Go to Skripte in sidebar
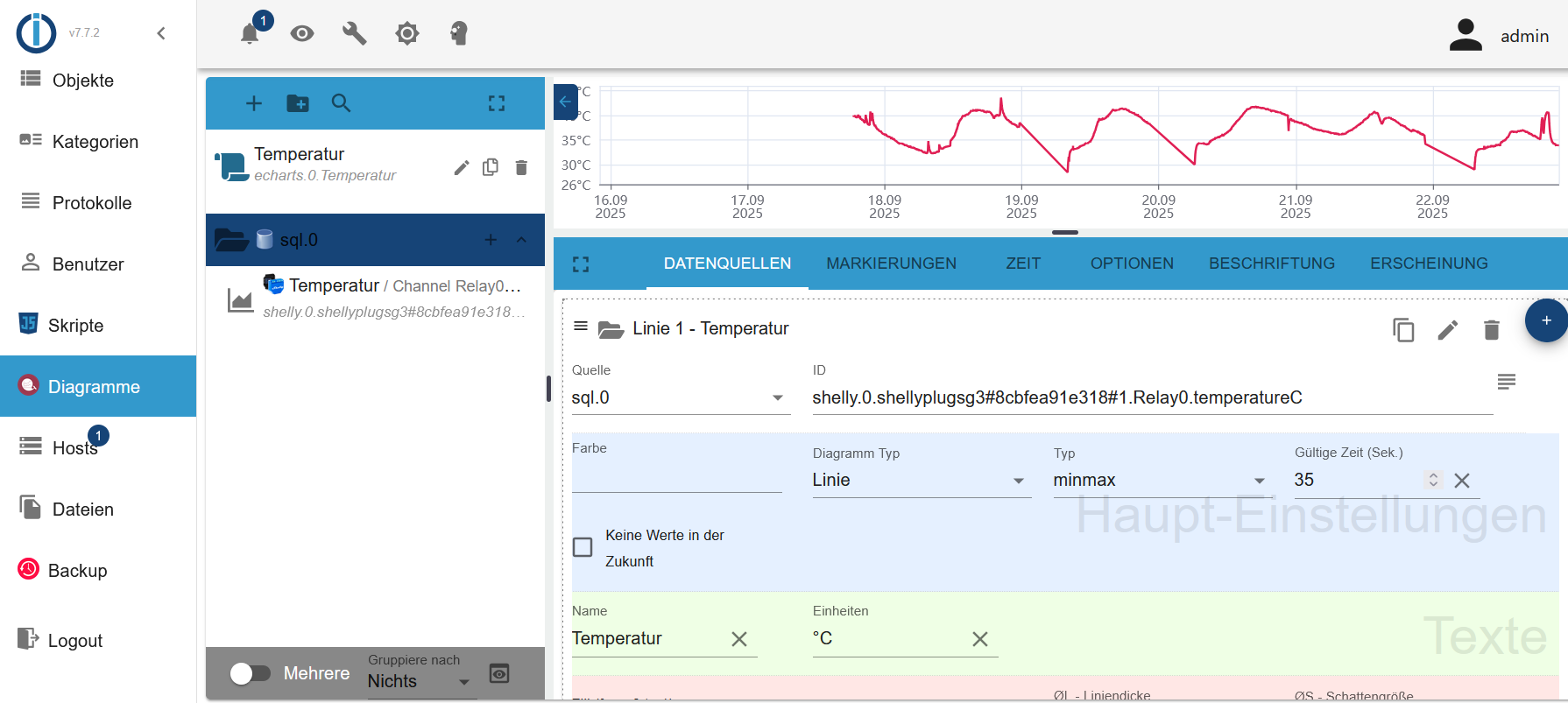 (x=75, y=326)
